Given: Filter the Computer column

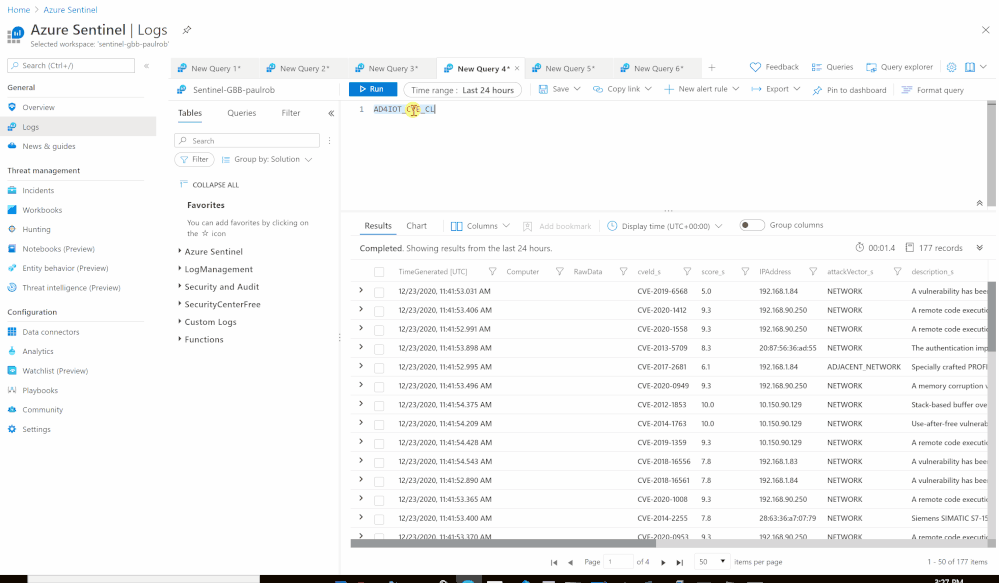Looking at the screenshot, I should (x=559, y=271).
